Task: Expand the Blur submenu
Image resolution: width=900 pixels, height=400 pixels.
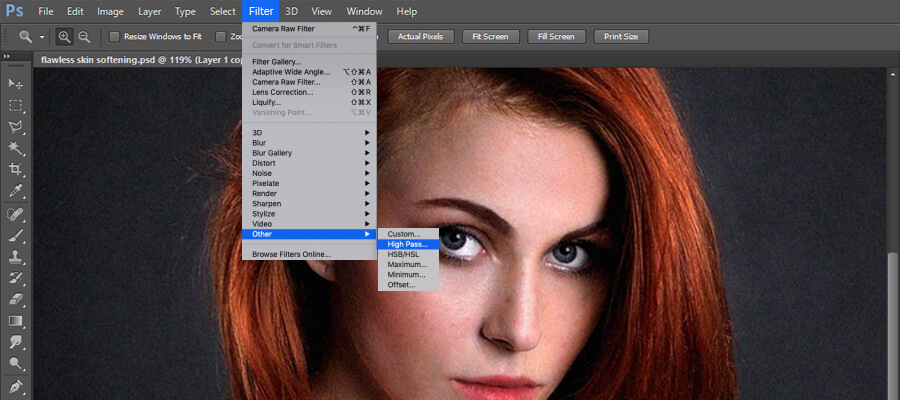Action: coord(309,143)
